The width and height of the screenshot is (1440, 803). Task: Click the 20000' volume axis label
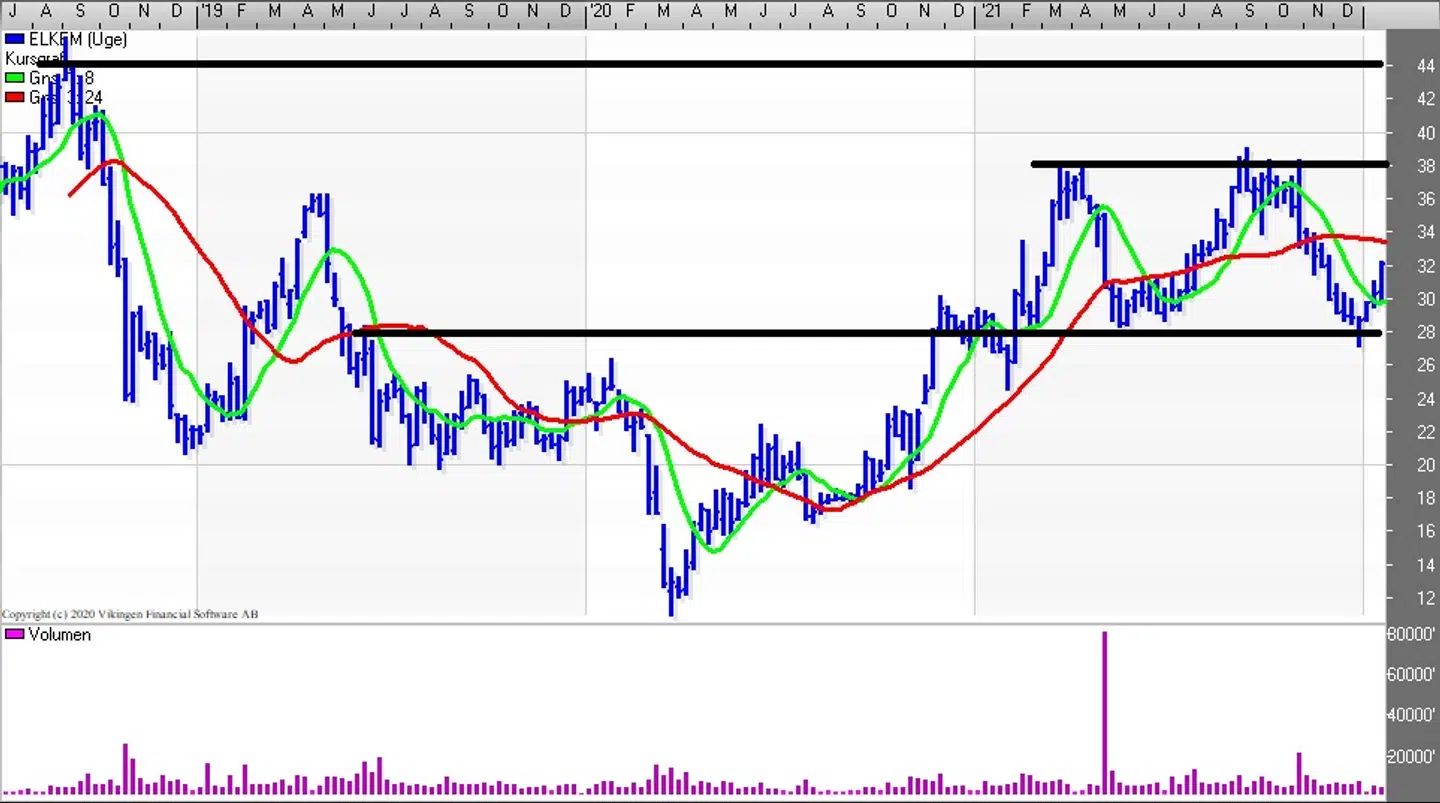point(1410,757)
